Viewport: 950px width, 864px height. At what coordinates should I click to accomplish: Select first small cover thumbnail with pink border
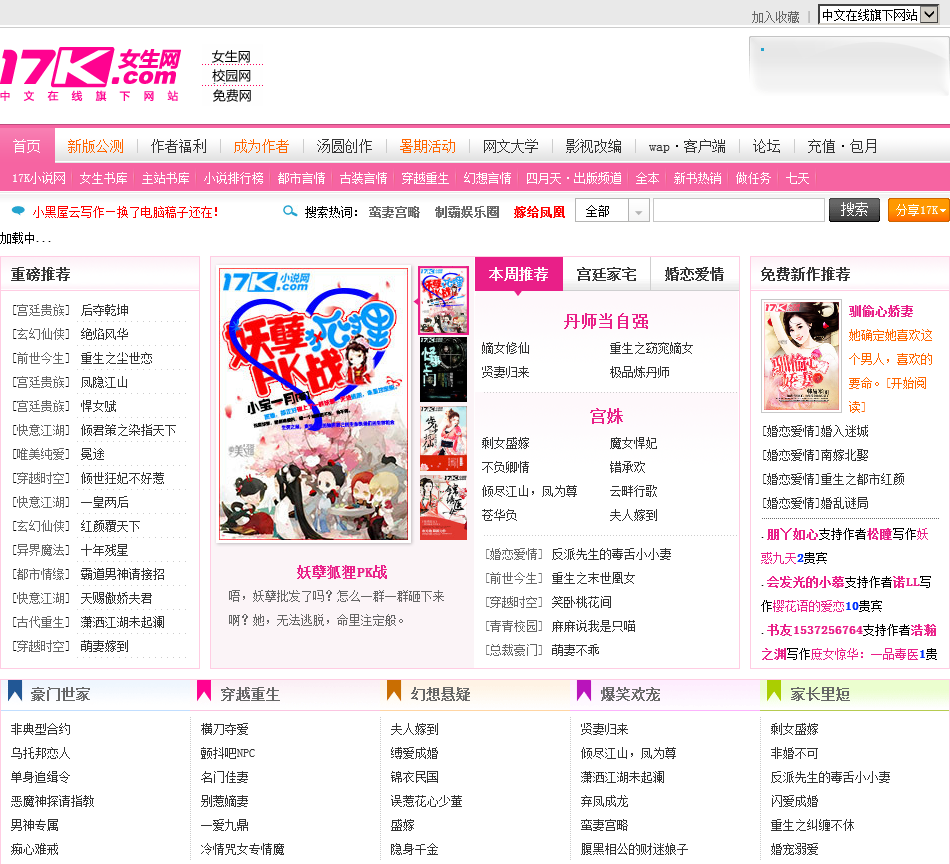(443, 300)
